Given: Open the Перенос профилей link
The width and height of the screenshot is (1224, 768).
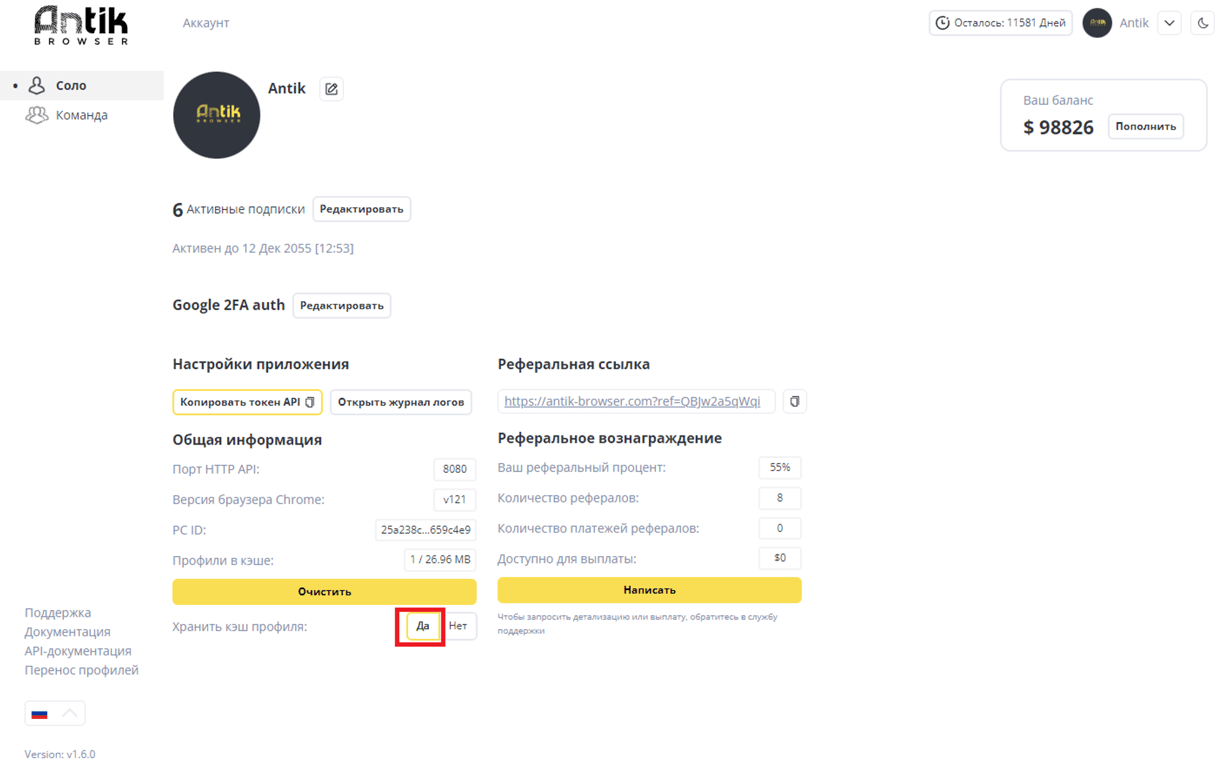Looking at the screenshot, I should (82, 670).
